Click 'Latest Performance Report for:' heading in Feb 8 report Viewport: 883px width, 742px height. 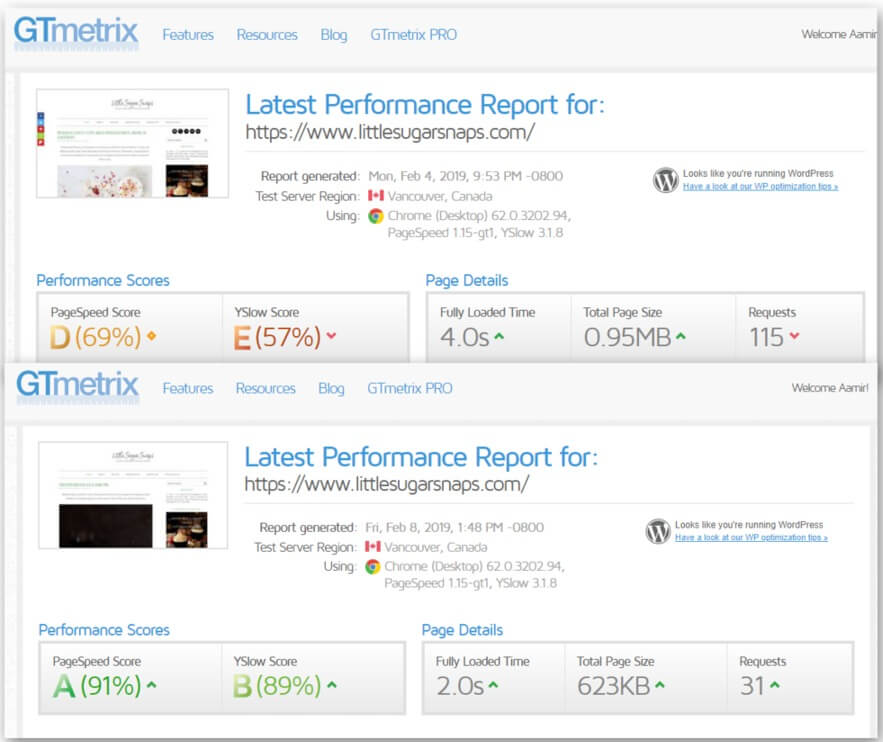[x=421, y=457]
